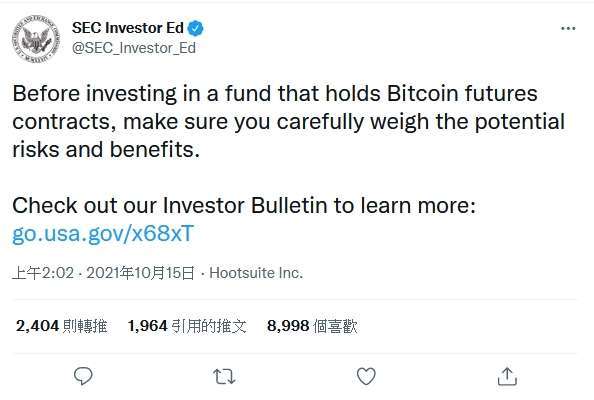Click the tweet text about Bitcoin futures contracts

coord(289,121)
